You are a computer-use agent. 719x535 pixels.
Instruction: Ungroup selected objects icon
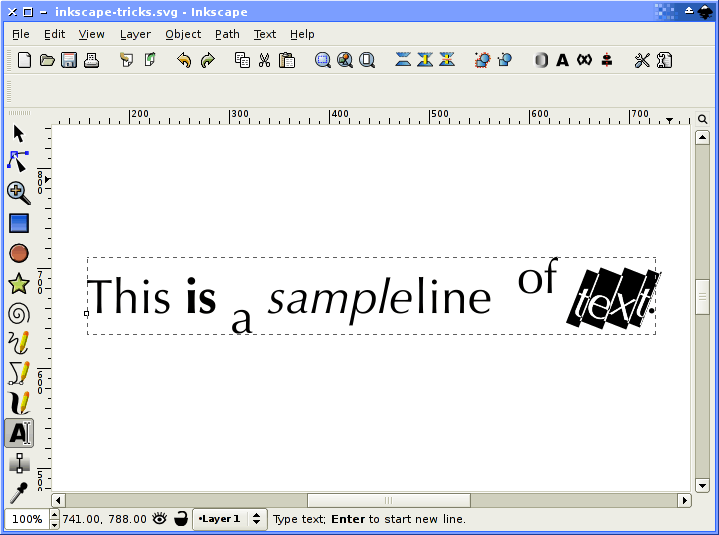pyautogui.click(x=505, y=60)
